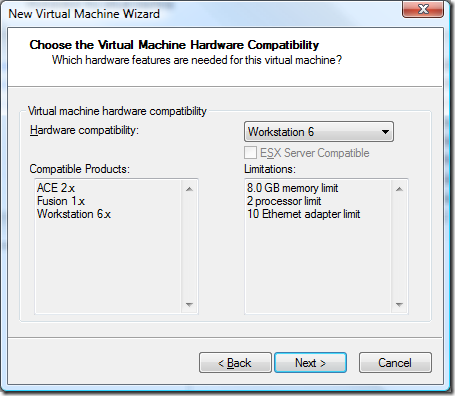Select the 2 processor limit entry
Image resolution: width=455 pixels, height=396 pixels.
click(x=284, y=201)
